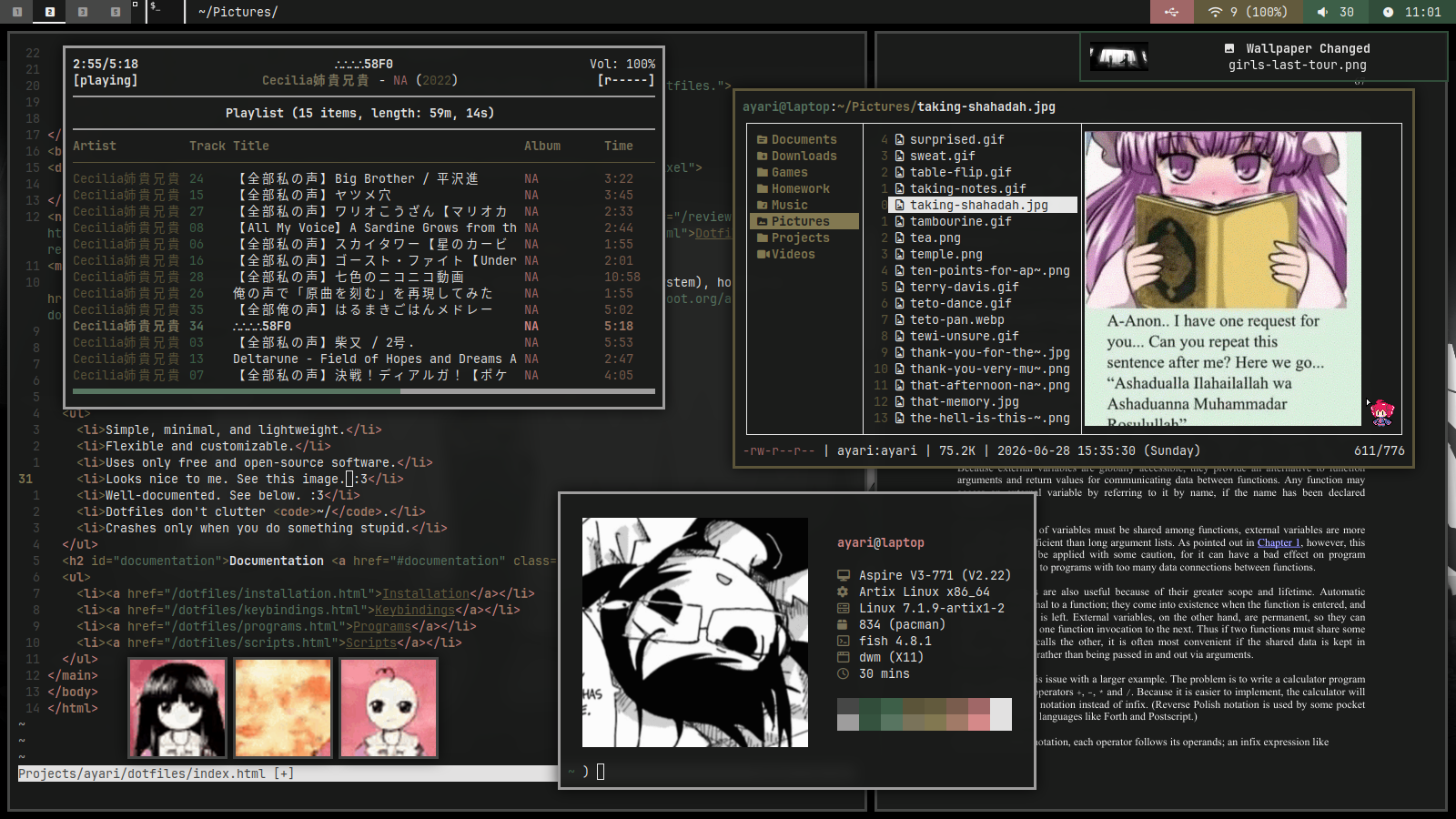Switch to workspace tag 3
The height and width of the screenshot is (819, 1456).
(82, 12)
